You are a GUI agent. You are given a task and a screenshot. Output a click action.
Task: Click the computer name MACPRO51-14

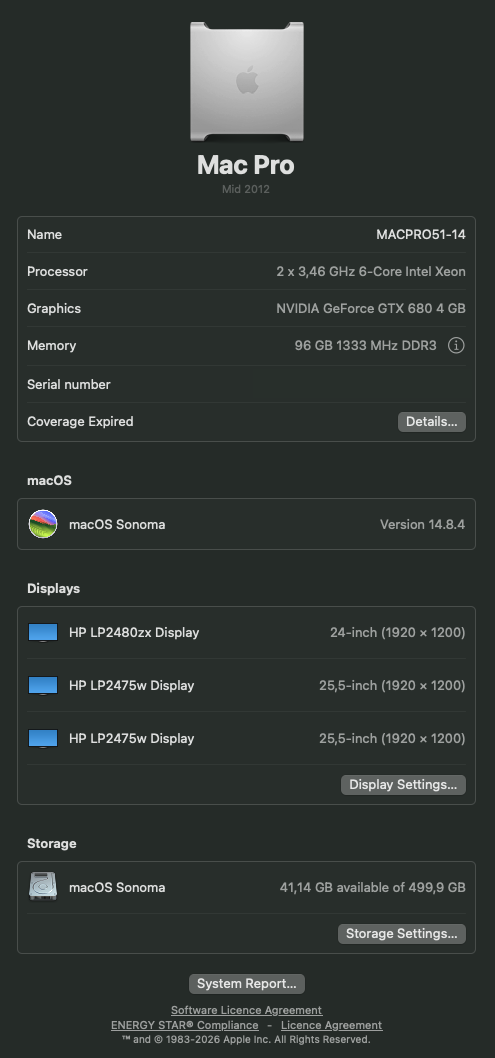[x=421, y=235]
